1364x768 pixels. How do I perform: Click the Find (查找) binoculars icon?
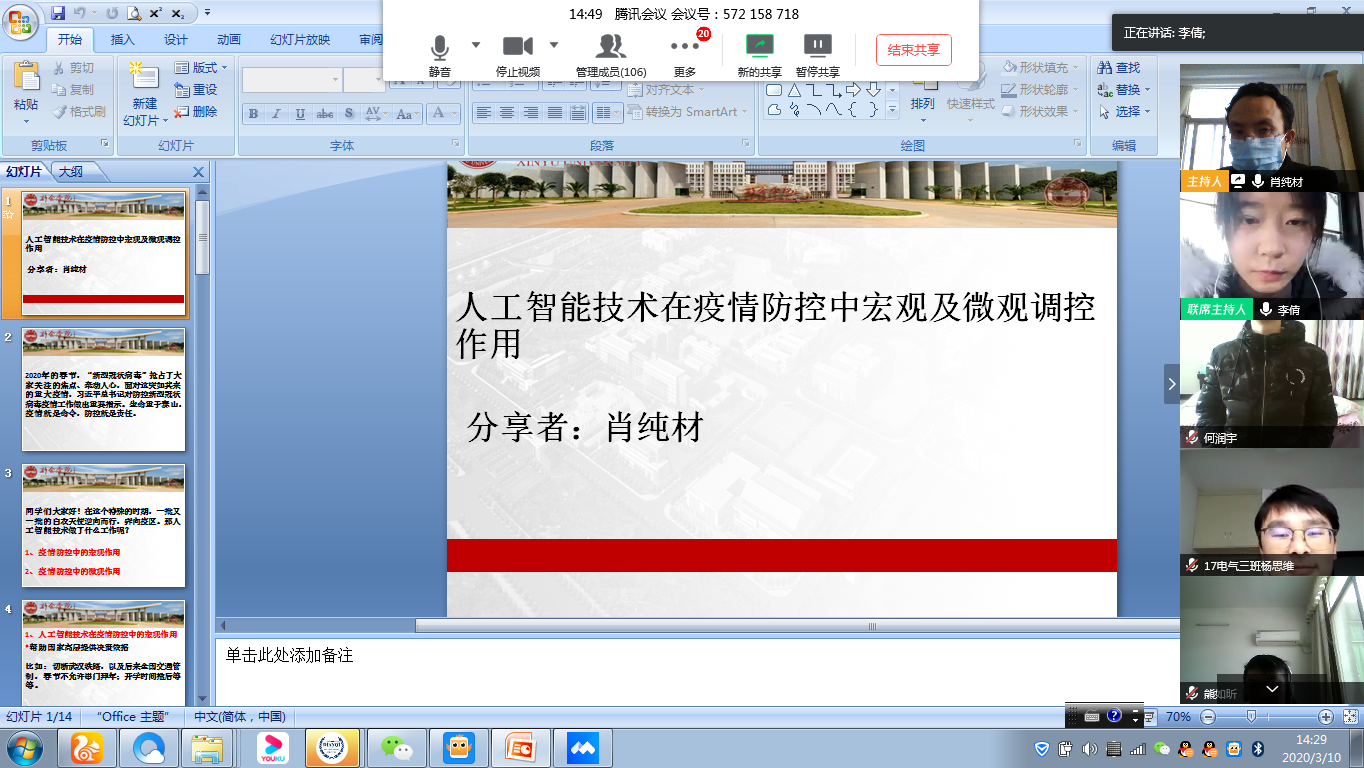click(1105, 68)
